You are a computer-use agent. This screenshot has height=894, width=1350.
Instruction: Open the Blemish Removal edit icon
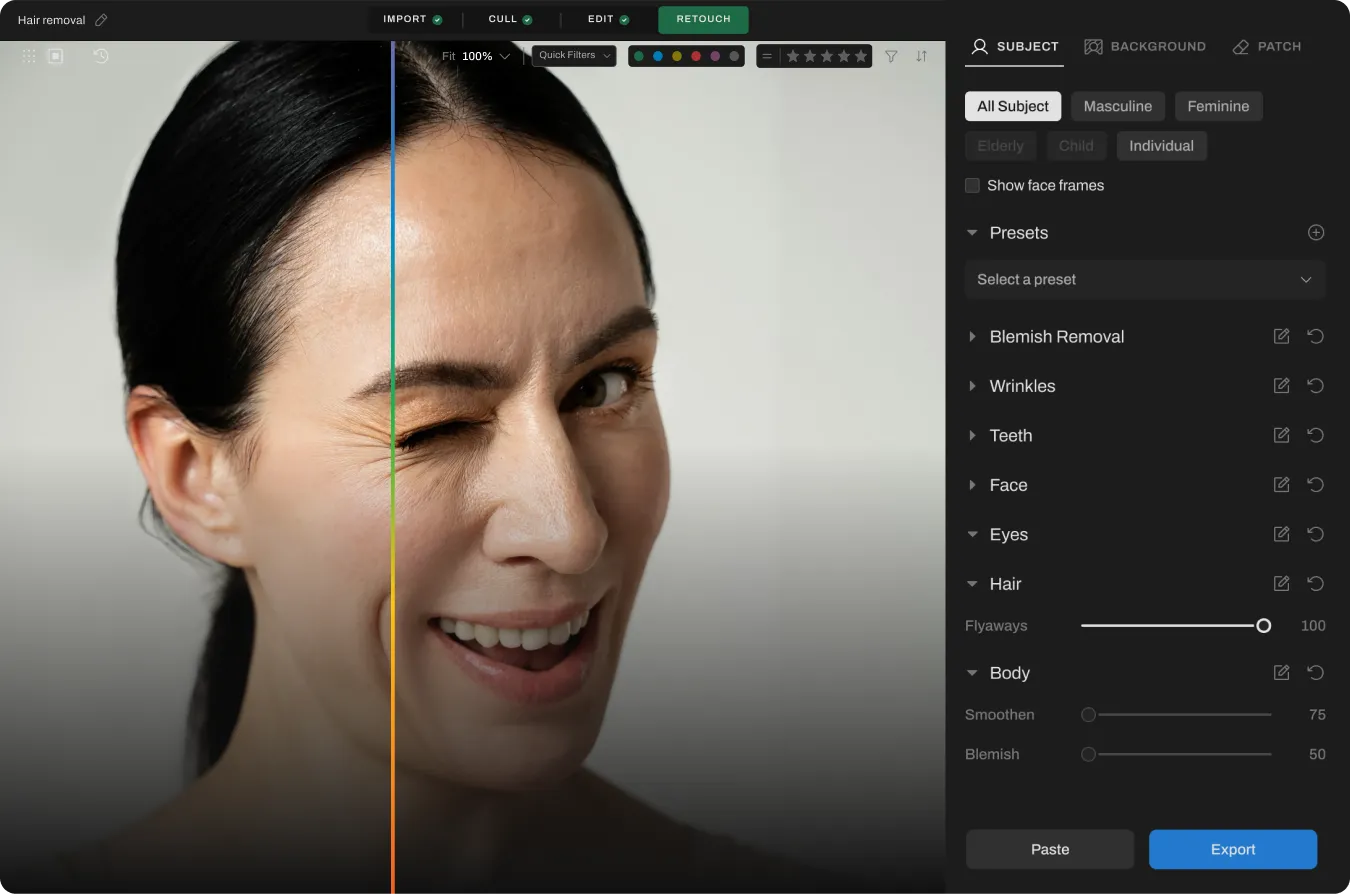(x=1281, y=337)
